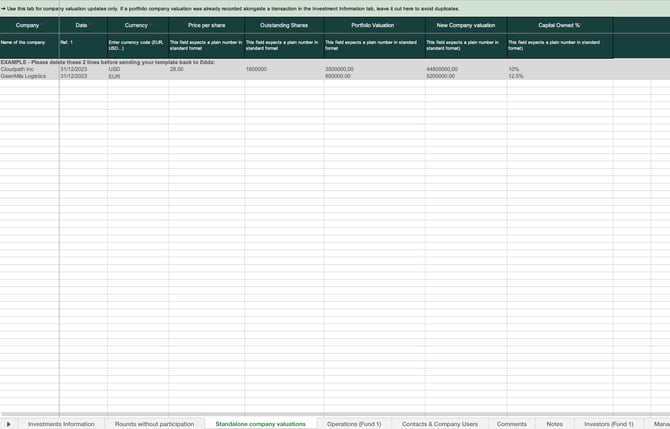Click the Outstanding Shares header

point(284,24)
